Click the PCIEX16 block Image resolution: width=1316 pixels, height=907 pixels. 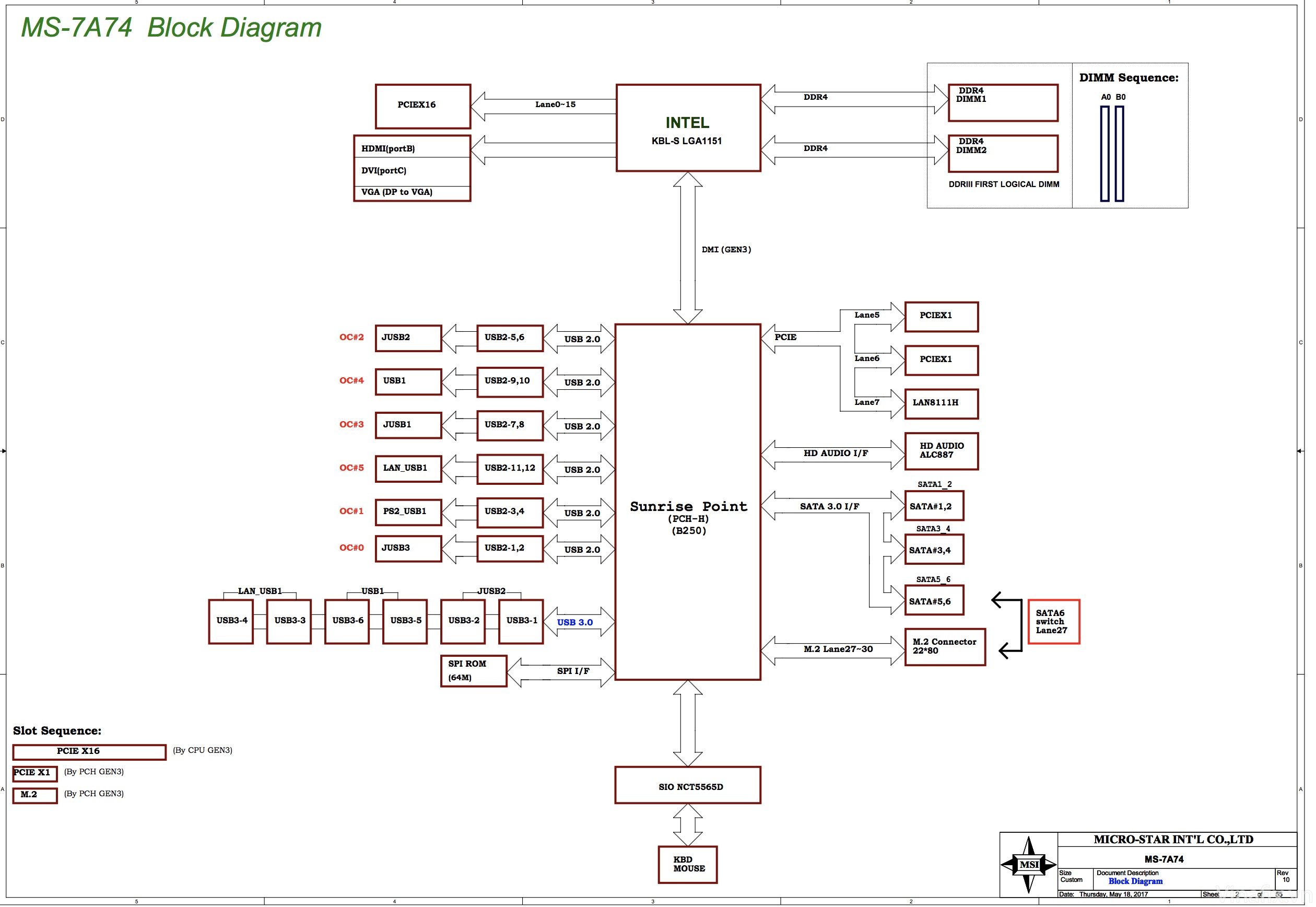(x=422, y=106)
